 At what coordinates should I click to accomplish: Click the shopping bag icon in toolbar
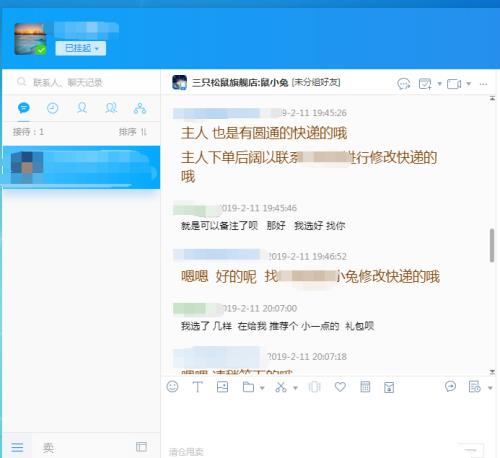tap(389, 387)
